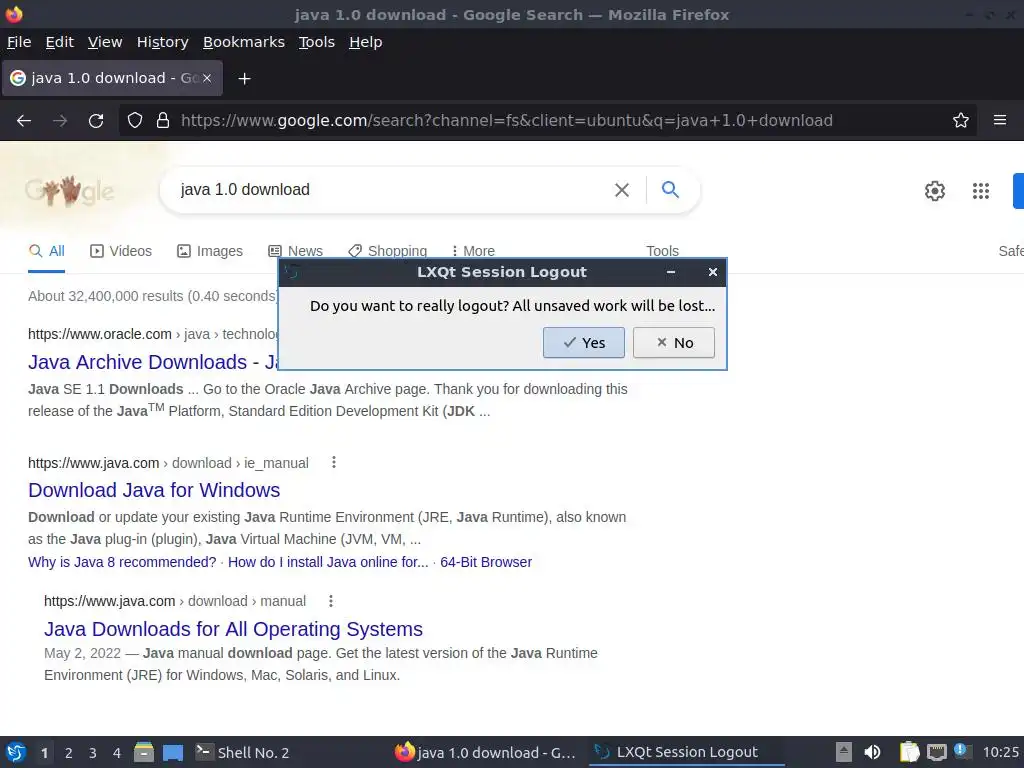Open Google quick settings gear
Image resolution: width=1024 pixels, height=768 pixels.
935,191
